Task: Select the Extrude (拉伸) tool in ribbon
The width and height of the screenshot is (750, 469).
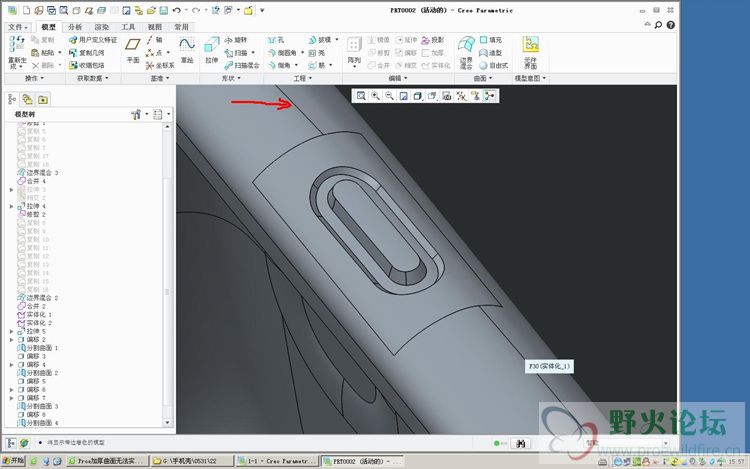Action: [x=211, y=51]
